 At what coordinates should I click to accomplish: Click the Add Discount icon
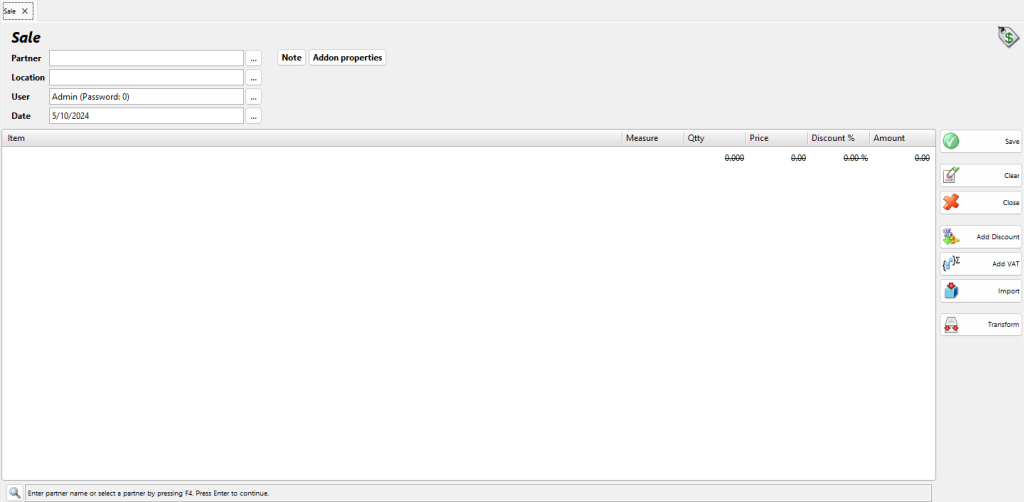[951, 237]
